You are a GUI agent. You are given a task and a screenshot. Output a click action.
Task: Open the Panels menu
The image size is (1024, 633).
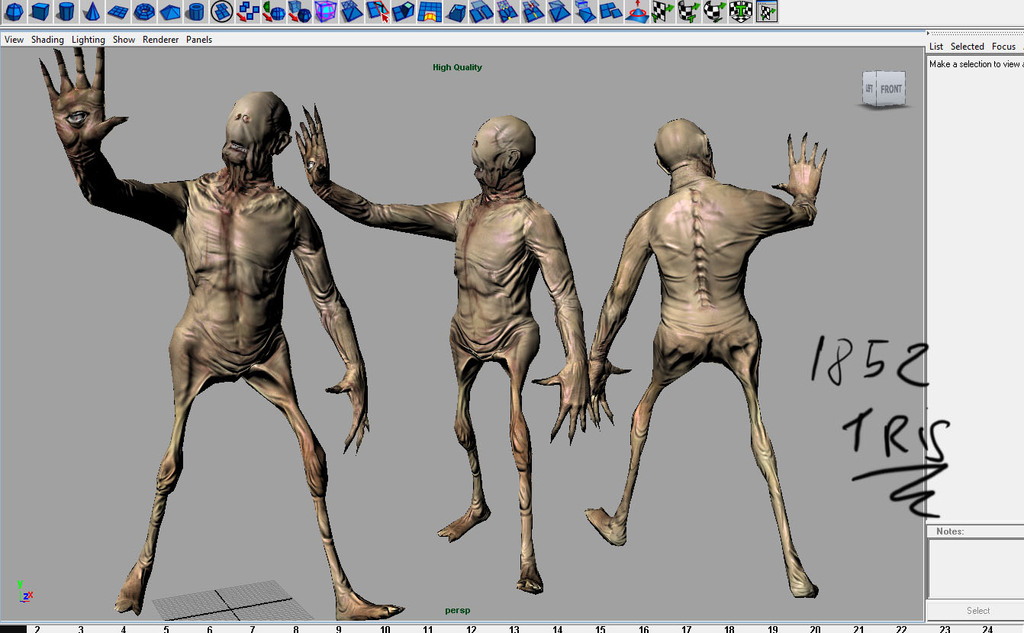(x=199, y=40)
